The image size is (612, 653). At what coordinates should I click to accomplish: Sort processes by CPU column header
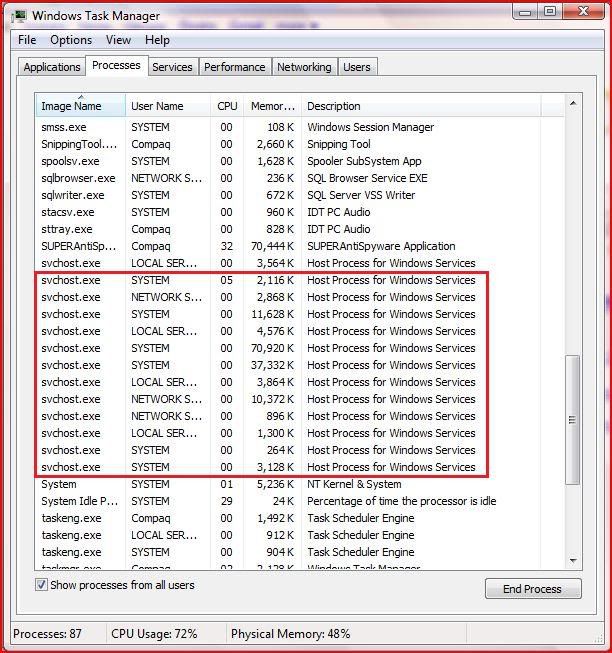point(227,106)
